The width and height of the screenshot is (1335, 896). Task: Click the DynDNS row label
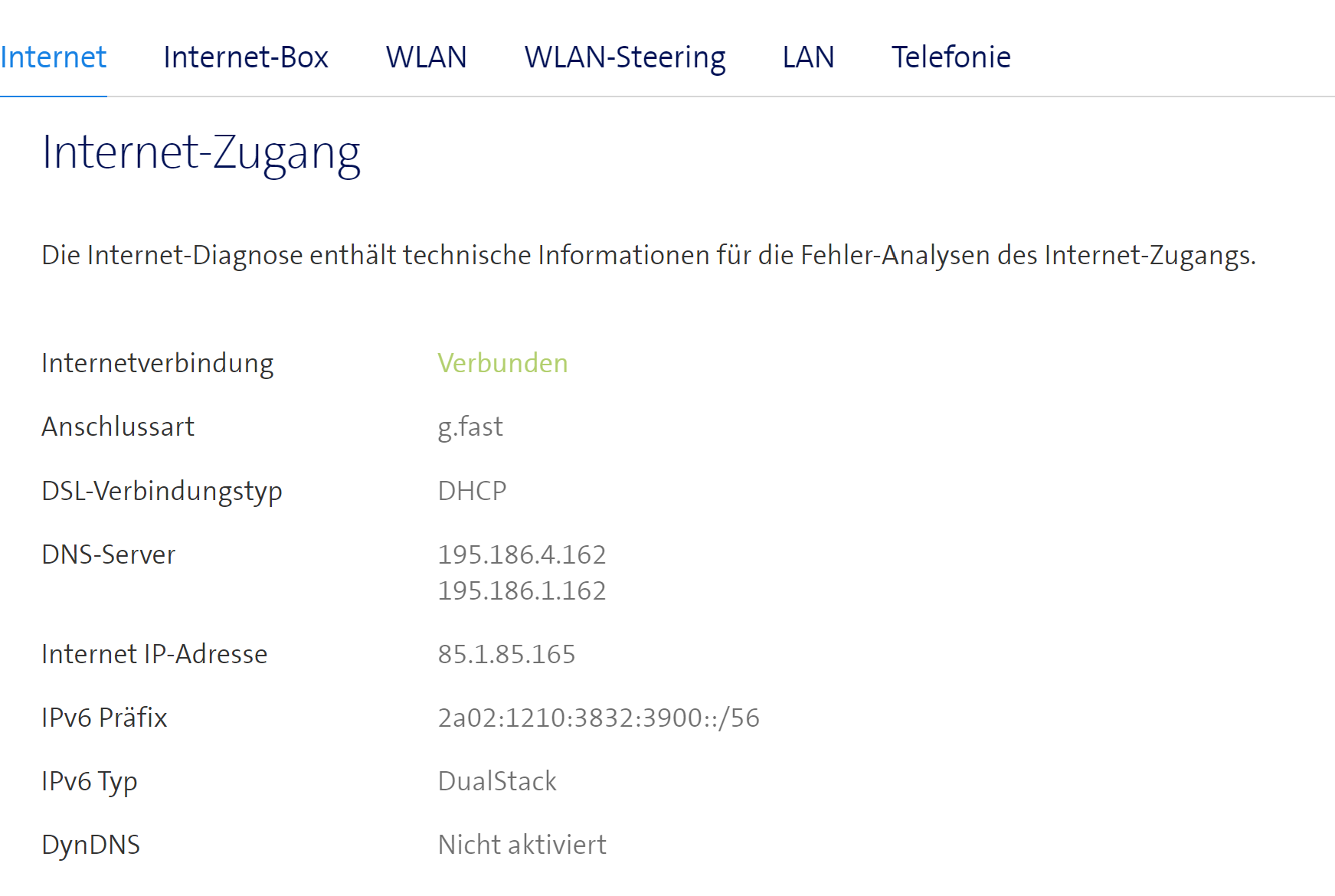coord(91,844)
